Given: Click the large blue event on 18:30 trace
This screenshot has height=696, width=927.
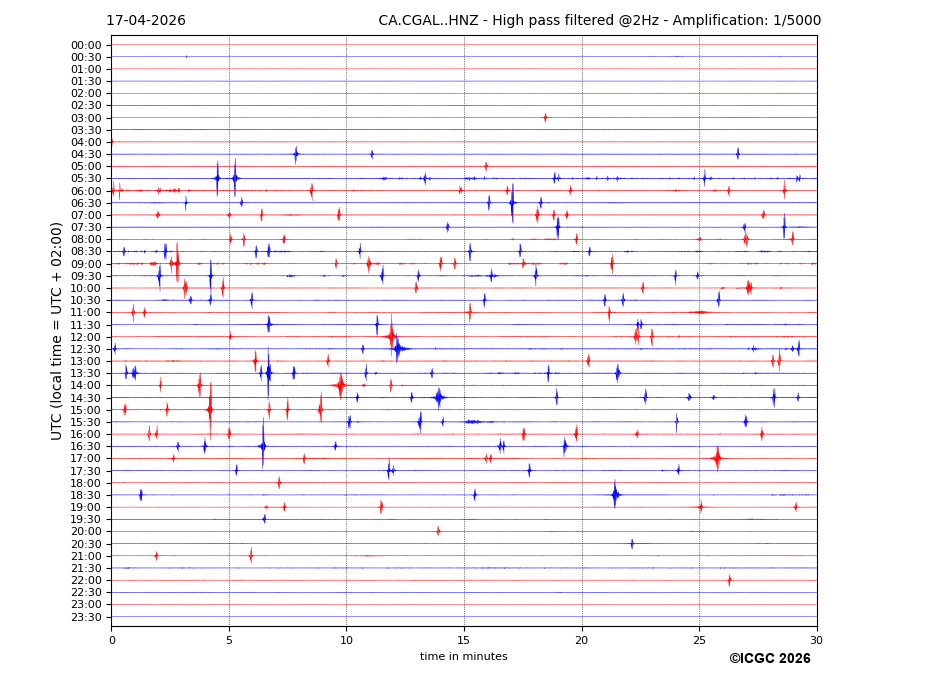Looking at the screenshot, I should pos(615,494).
